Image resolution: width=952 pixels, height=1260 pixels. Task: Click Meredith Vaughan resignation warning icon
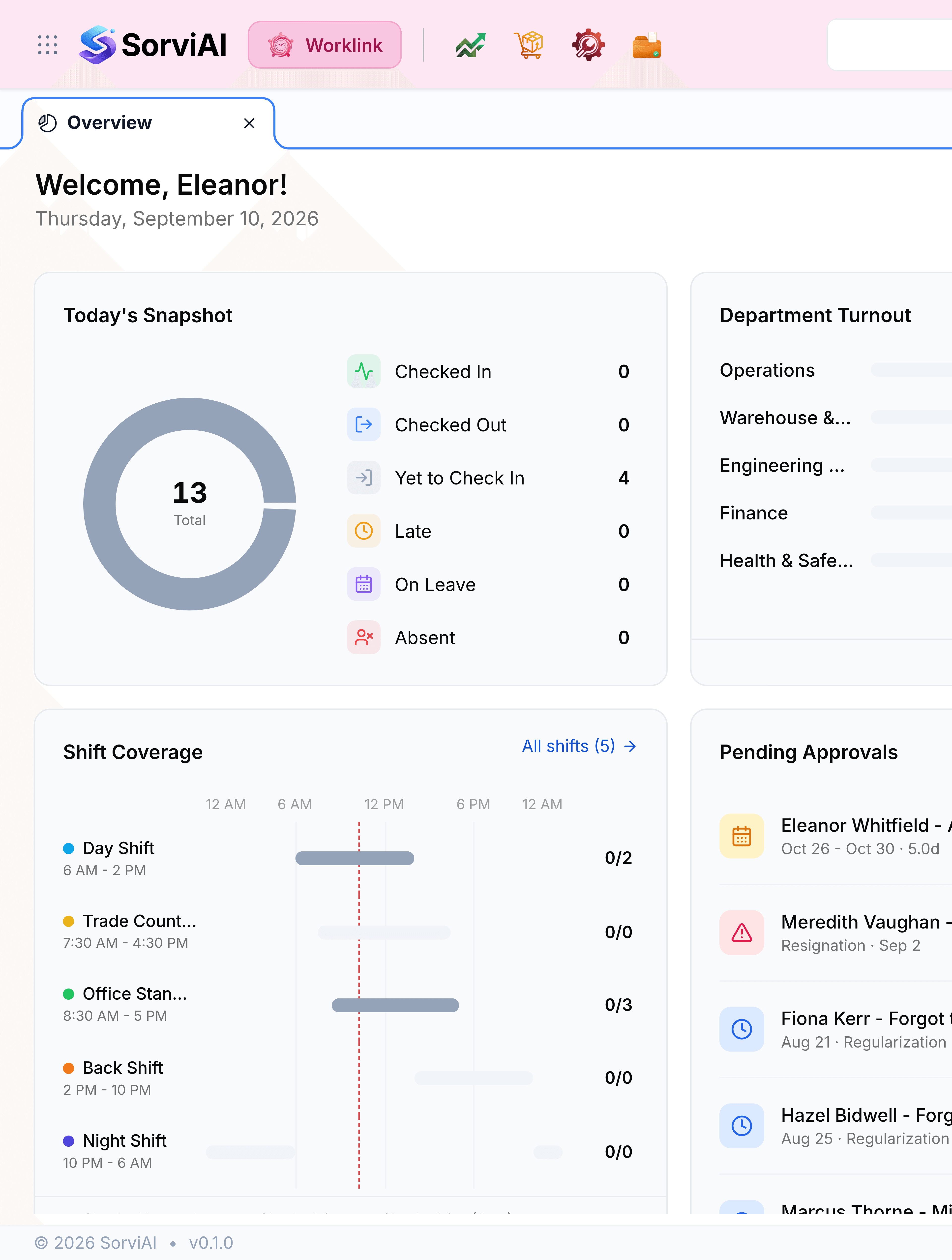[741, 932]
